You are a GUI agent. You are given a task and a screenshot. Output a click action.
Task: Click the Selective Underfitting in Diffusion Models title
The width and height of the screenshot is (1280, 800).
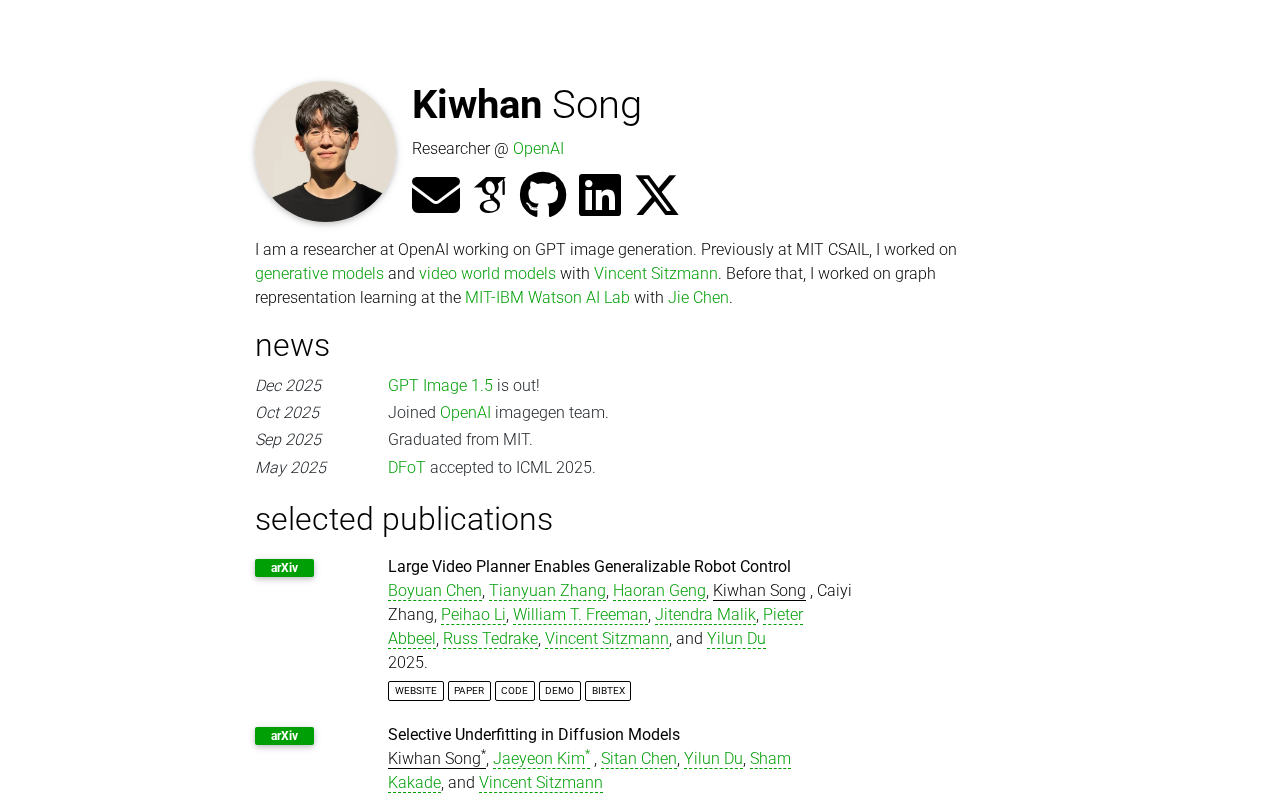coord(534,735)
